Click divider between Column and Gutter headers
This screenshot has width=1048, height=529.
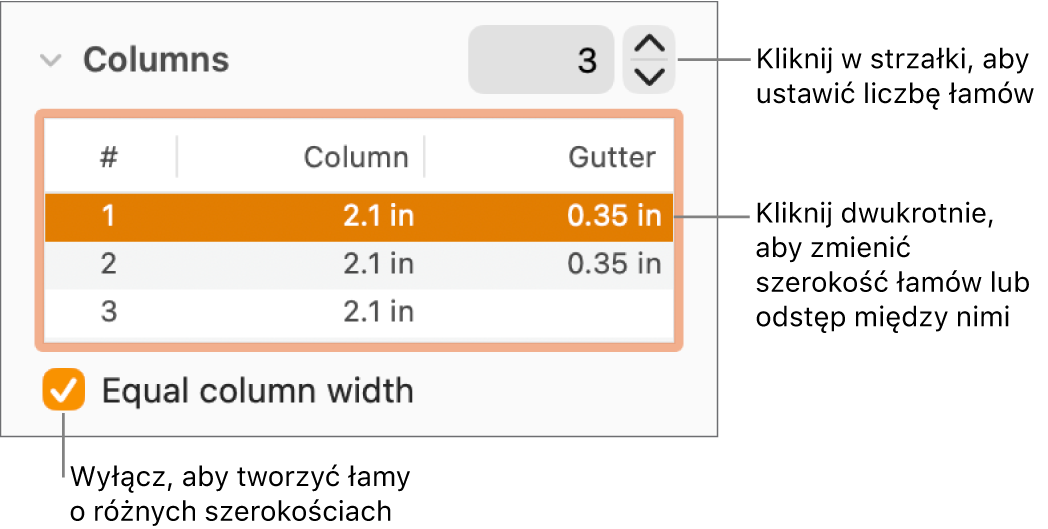coord(424,157)
